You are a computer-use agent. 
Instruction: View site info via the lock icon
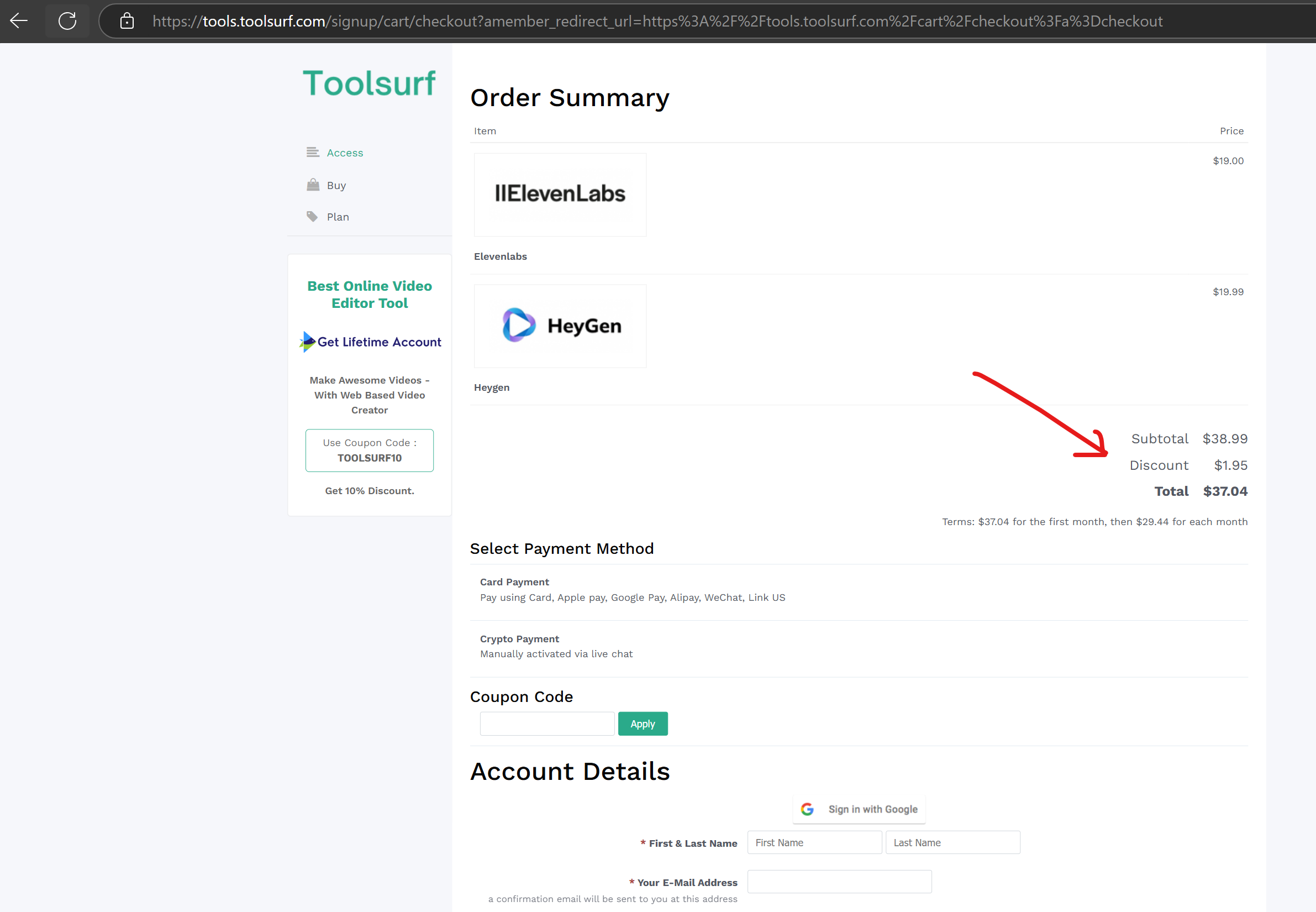[127, 21]
